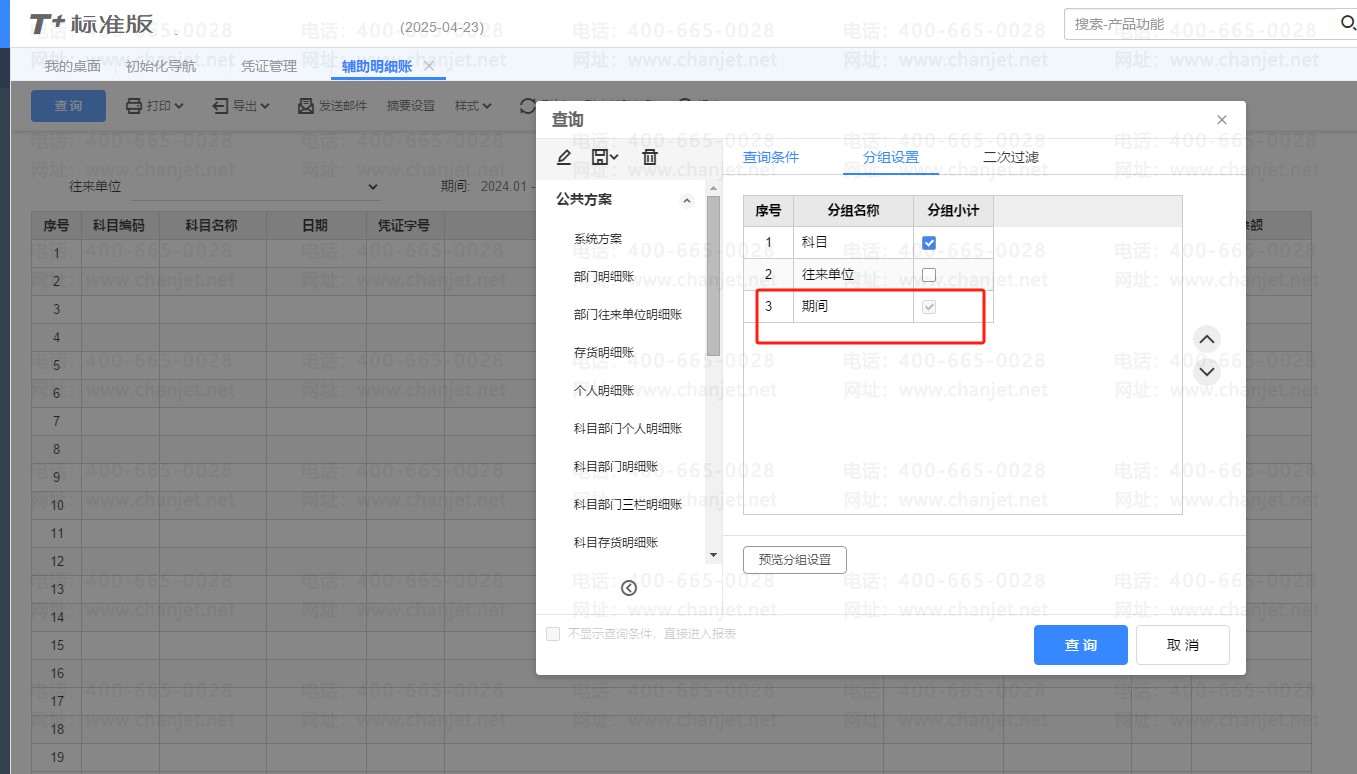The image size is (1357, 774).
Task: Click the blue 查询 button in dialog
Action: (x=1081, y=645)
